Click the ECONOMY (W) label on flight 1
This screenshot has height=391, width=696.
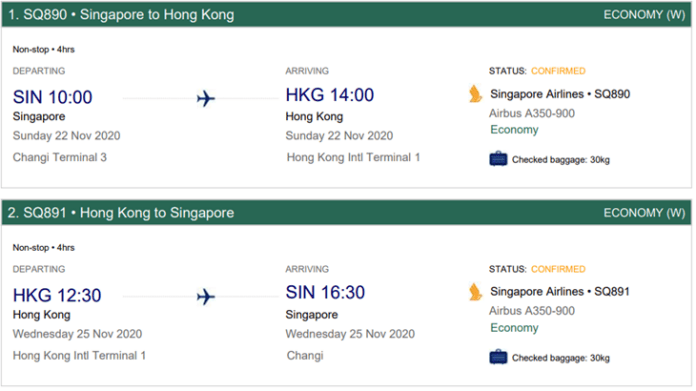(644, 15)
